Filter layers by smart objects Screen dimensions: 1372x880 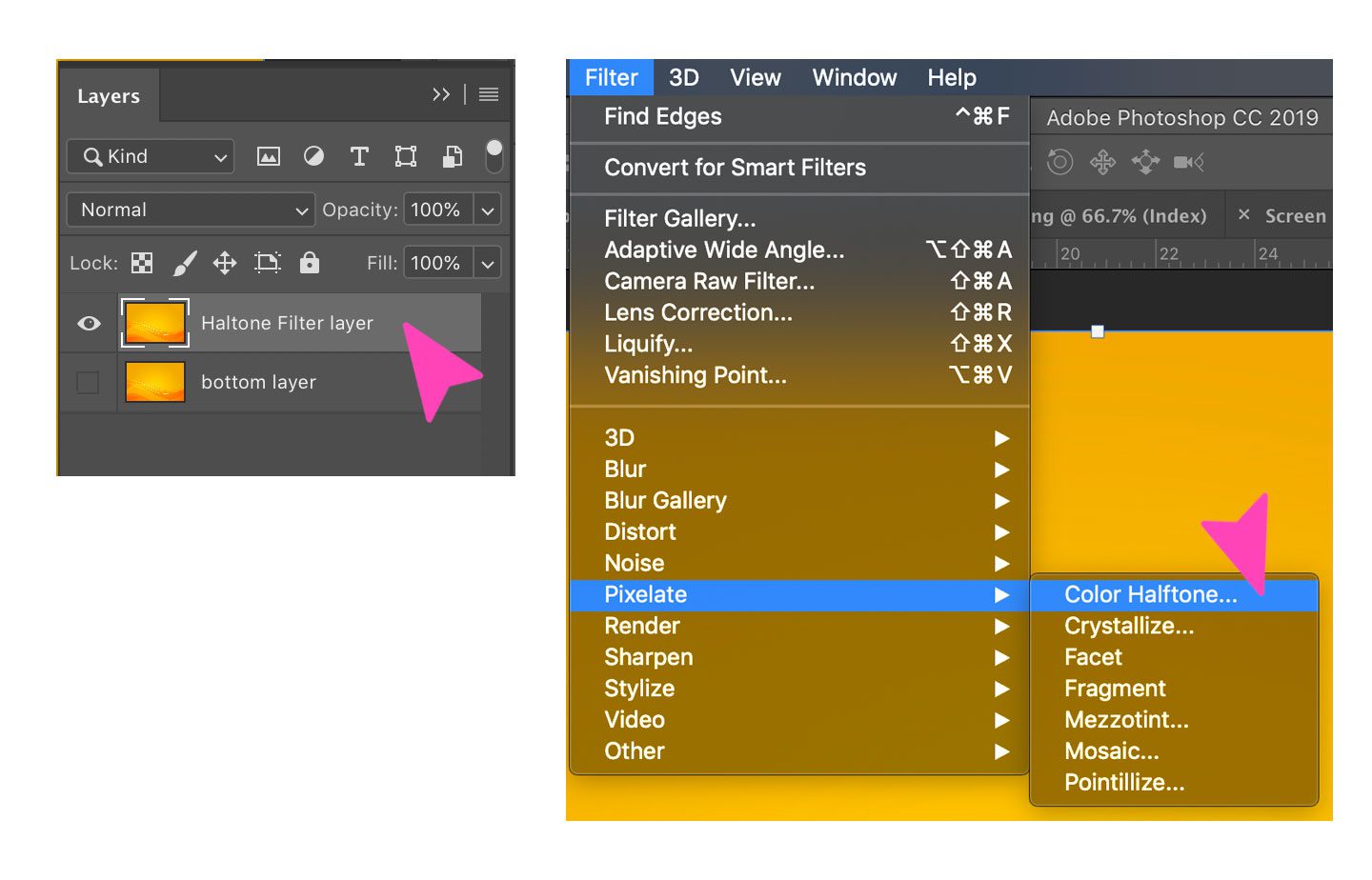(x=451, y=155)
